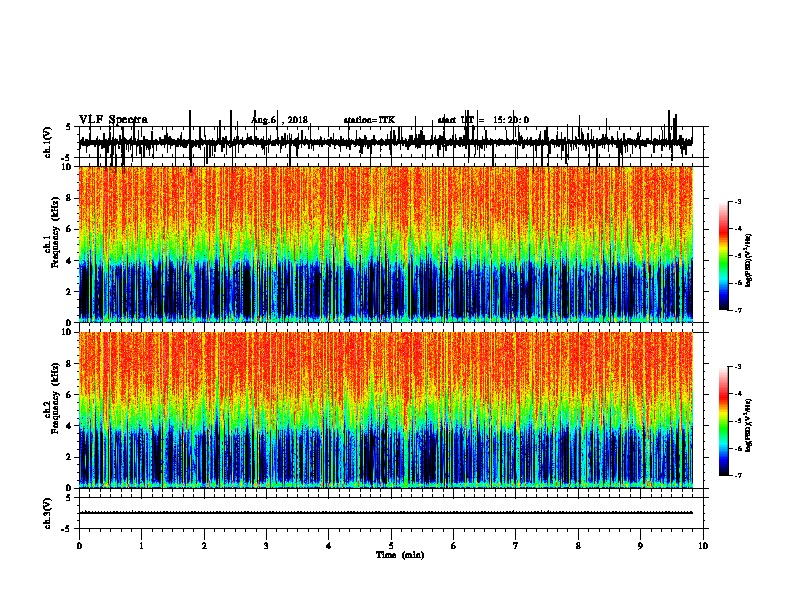Click the ch.2 spectrogram panel

(x=385, y=410)
